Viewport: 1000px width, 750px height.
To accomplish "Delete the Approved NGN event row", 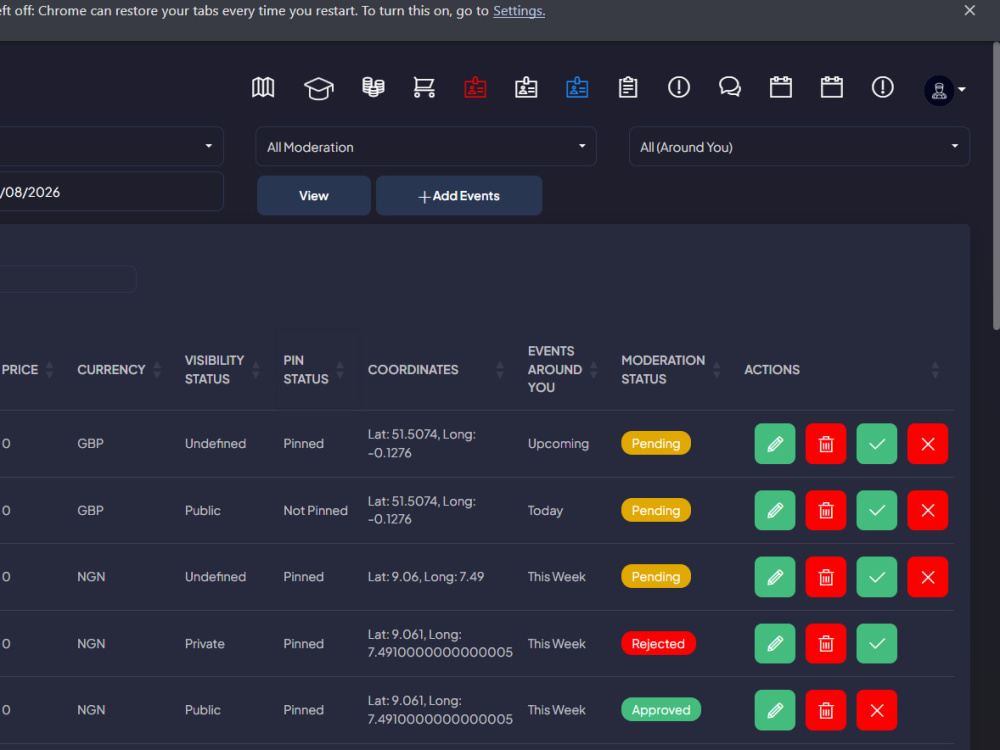I will click(x=826, y=710).
